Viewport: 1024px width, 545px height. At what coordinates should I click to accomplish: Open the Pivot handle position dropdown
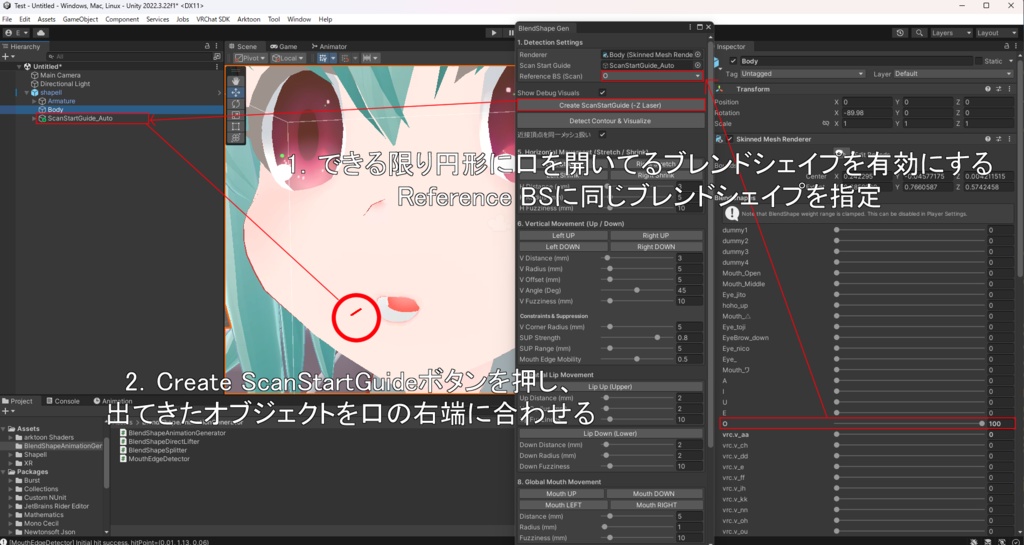[x=250, y=58]
